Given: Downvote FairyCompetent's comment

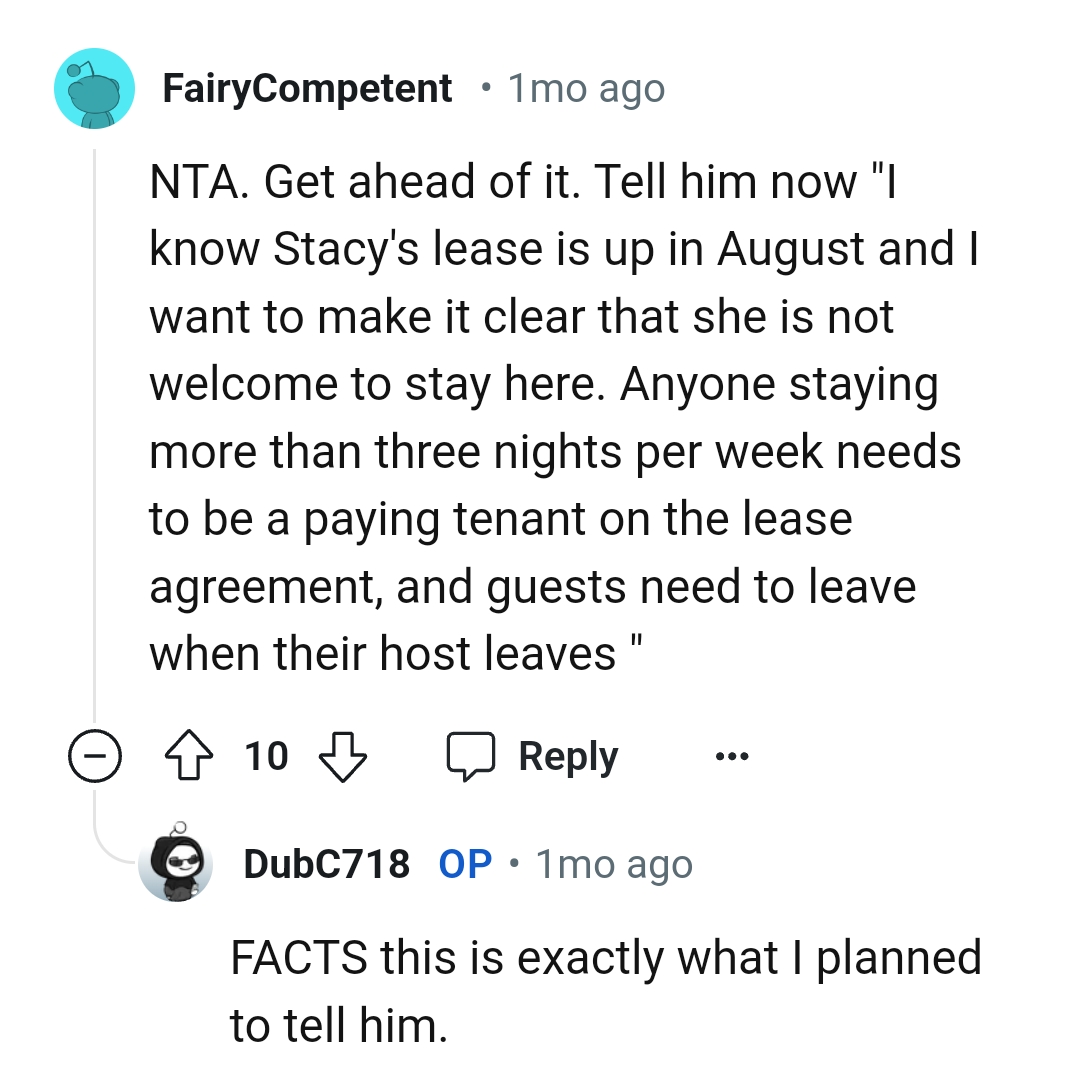Looking at the screenshot, I should pos(343,756).
